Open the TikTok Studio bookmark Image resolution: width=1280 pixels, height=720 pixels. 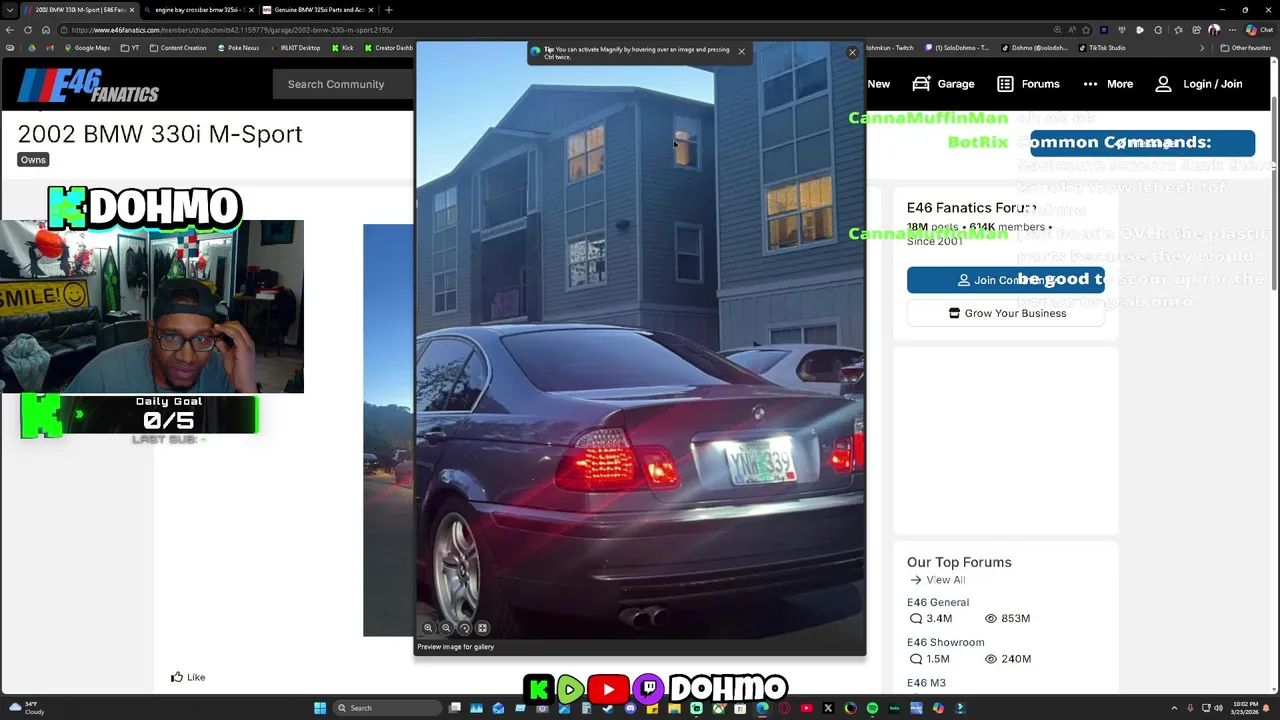tap(1101, 48)
